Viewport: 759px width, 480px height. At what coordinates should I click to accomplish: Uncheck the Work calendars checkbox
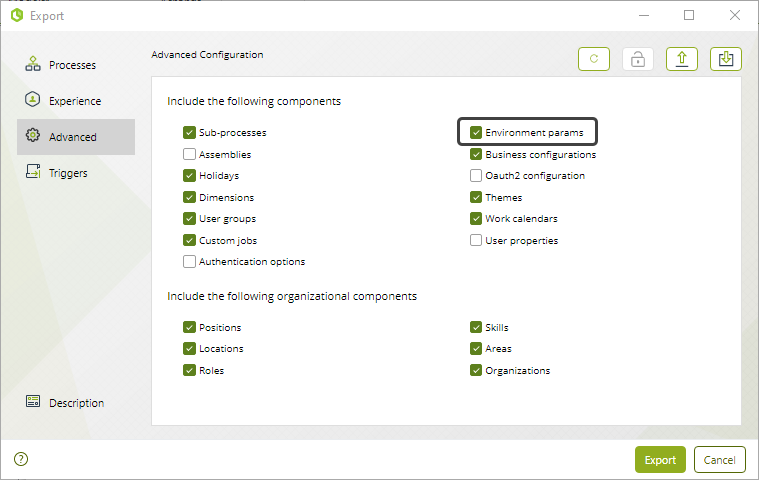click(476, 219)
